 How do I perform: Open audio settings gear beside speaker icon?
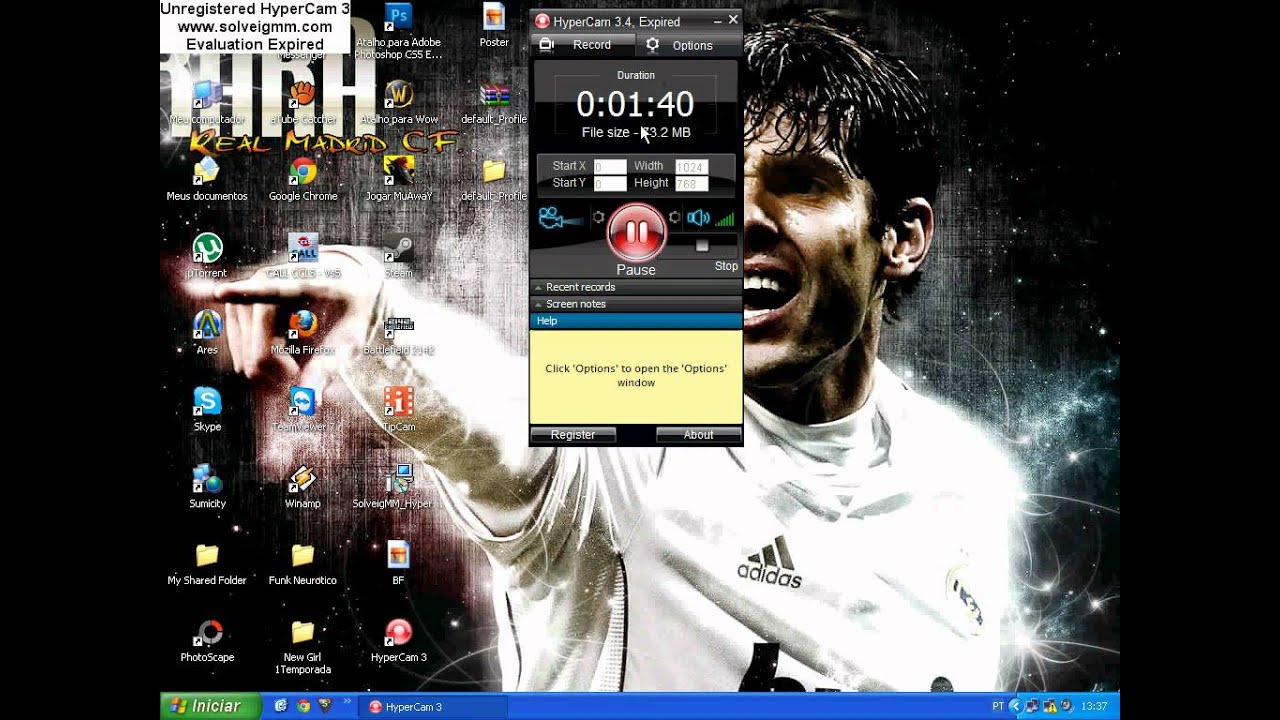(675, 217)
